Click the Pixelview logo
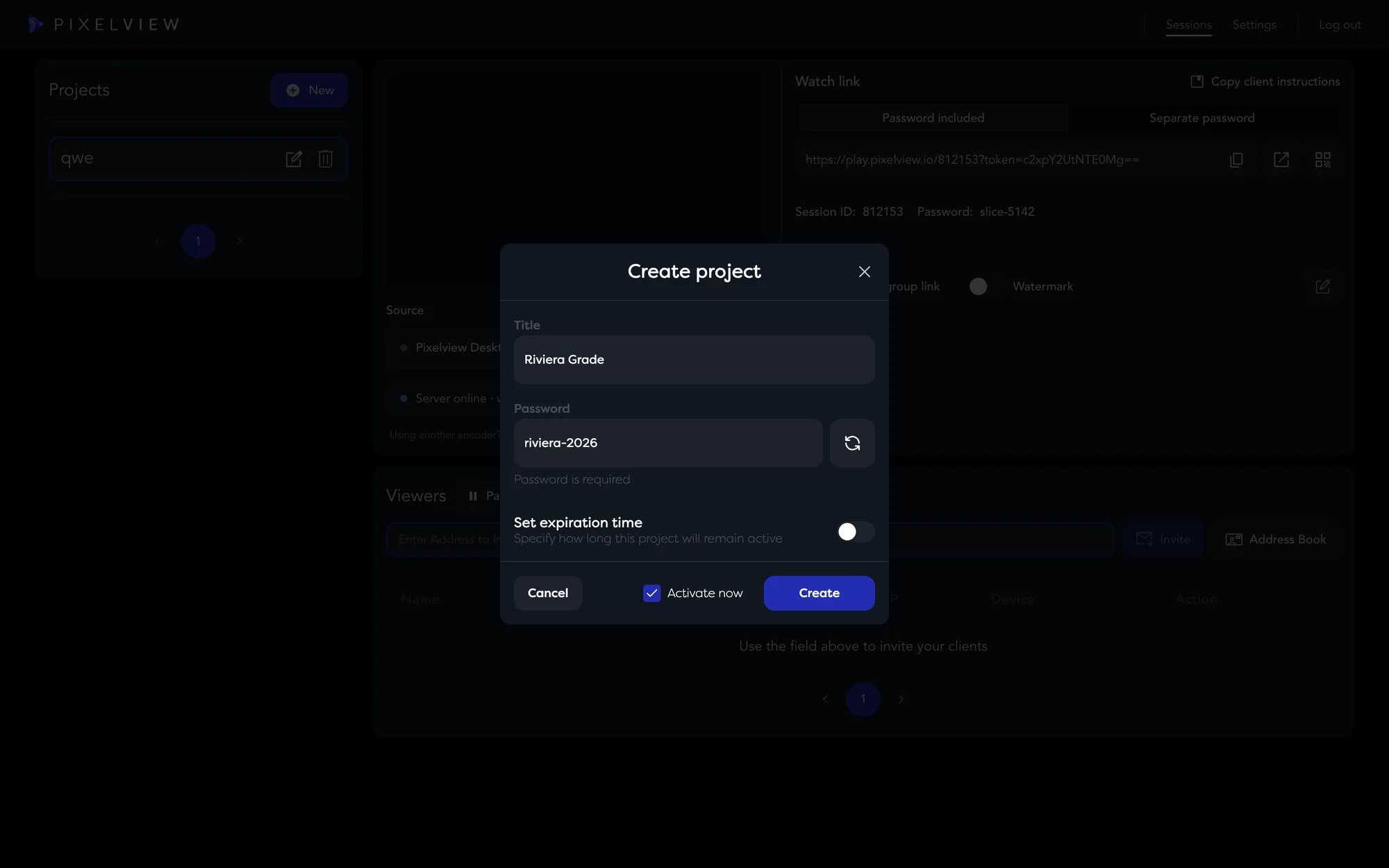The height and width of the screenshot is (868, 1389). (x=104, y=25)
